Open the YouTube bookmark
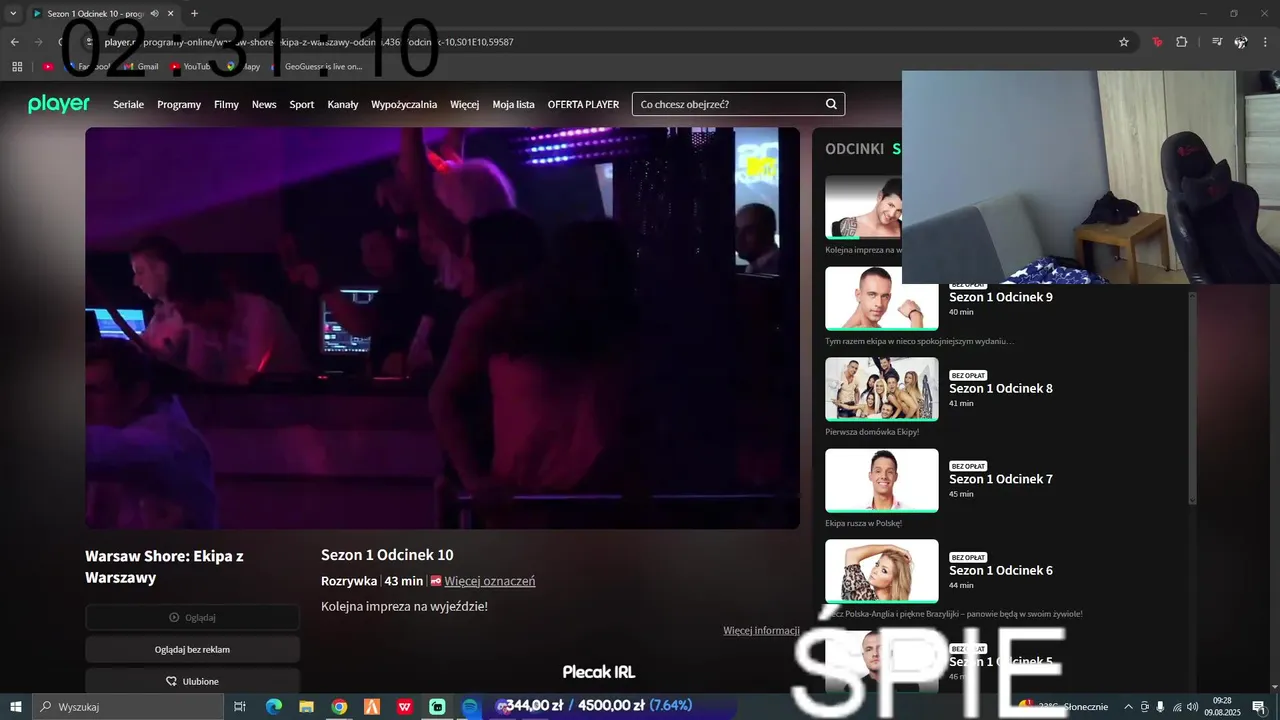This screenshot has height=720, width=1280. [x=190, y=67]
